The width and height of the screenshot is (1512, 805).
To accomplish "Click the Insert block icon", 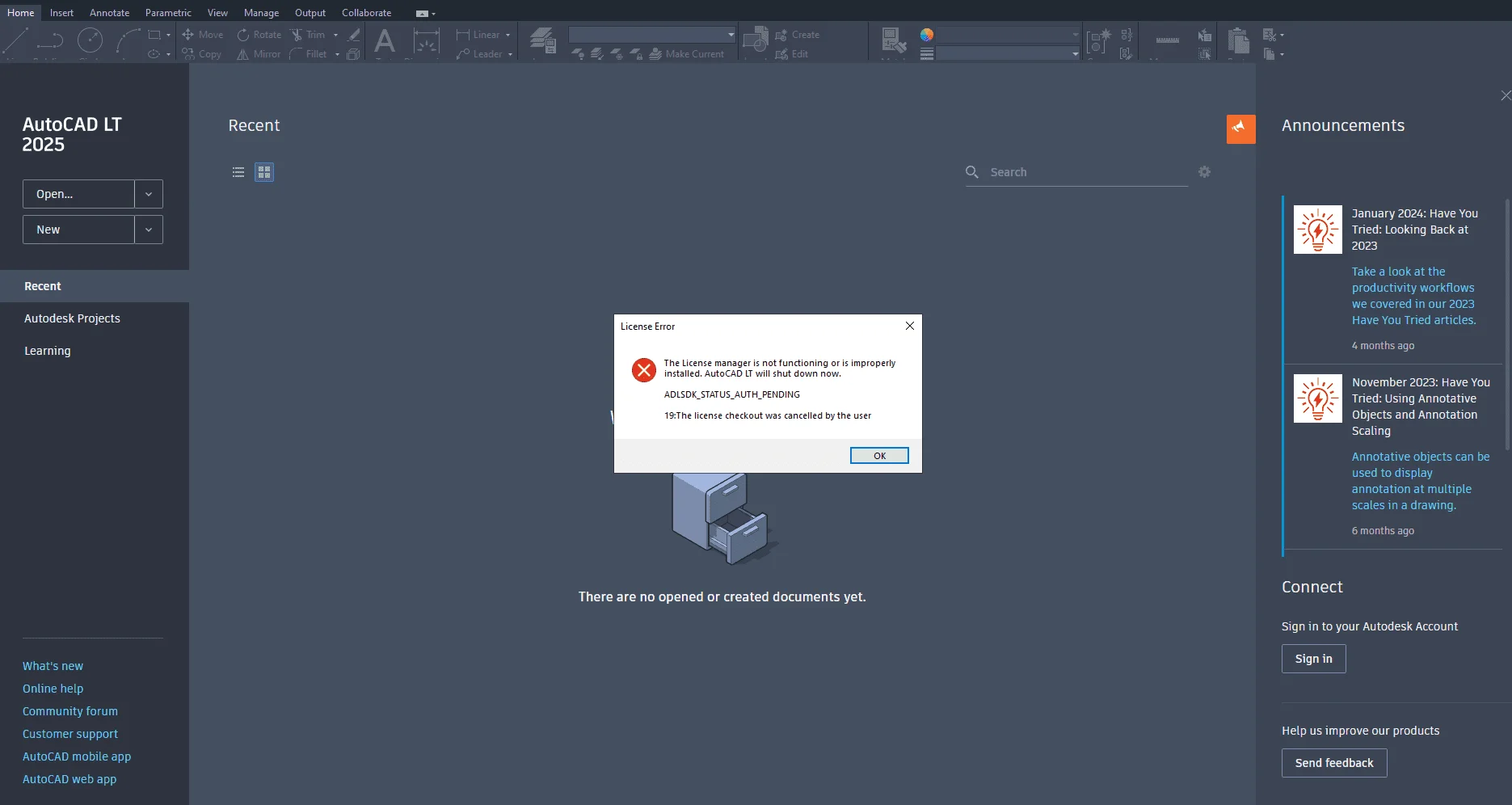I will click(x=756, y=40).
